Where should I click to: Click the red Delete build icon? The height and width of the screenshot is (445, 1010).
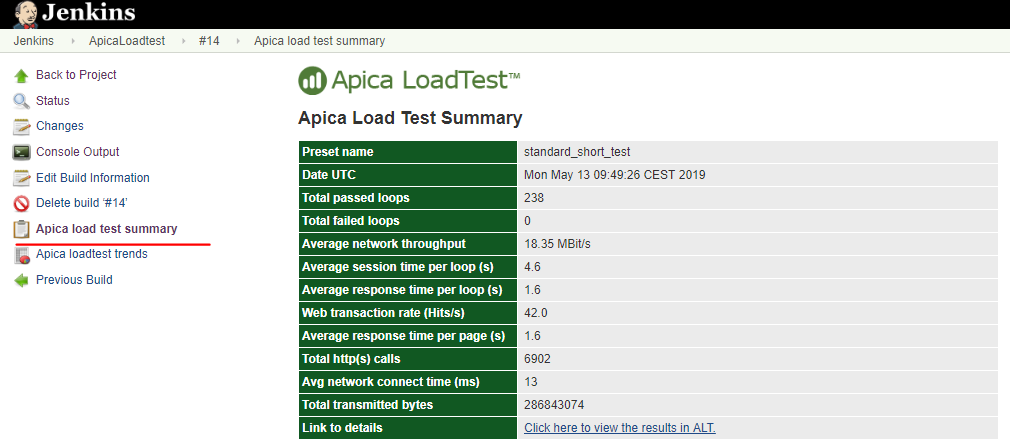[x=21, y=204]
